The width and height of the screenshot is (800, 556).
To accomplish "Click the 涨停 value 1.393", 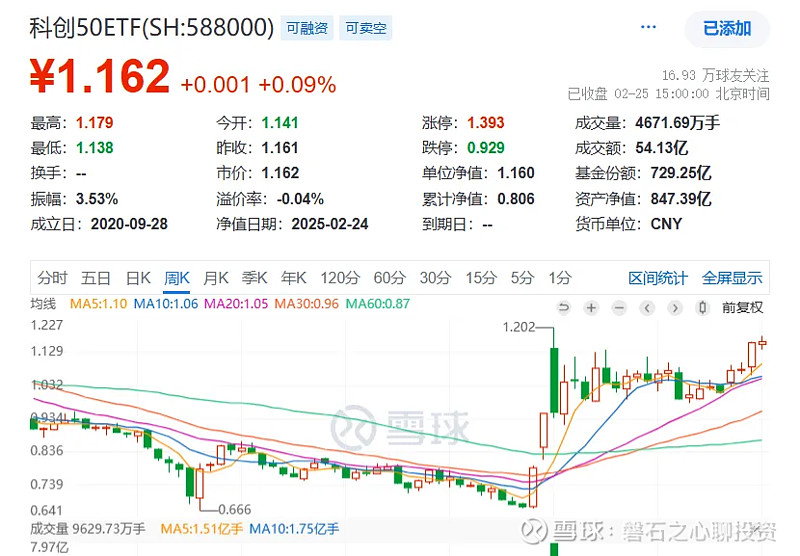I will point(486,123).
